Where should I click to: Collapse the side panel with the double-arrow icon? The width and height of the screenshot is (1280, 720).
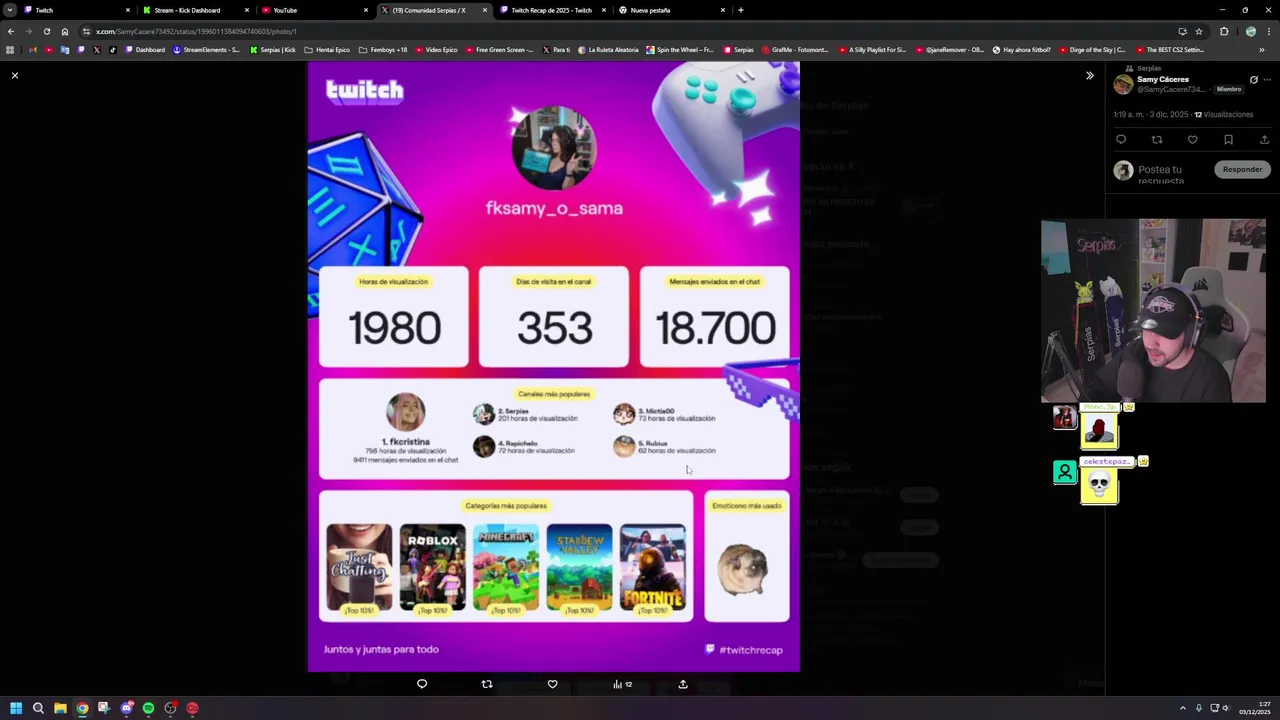1090,75
